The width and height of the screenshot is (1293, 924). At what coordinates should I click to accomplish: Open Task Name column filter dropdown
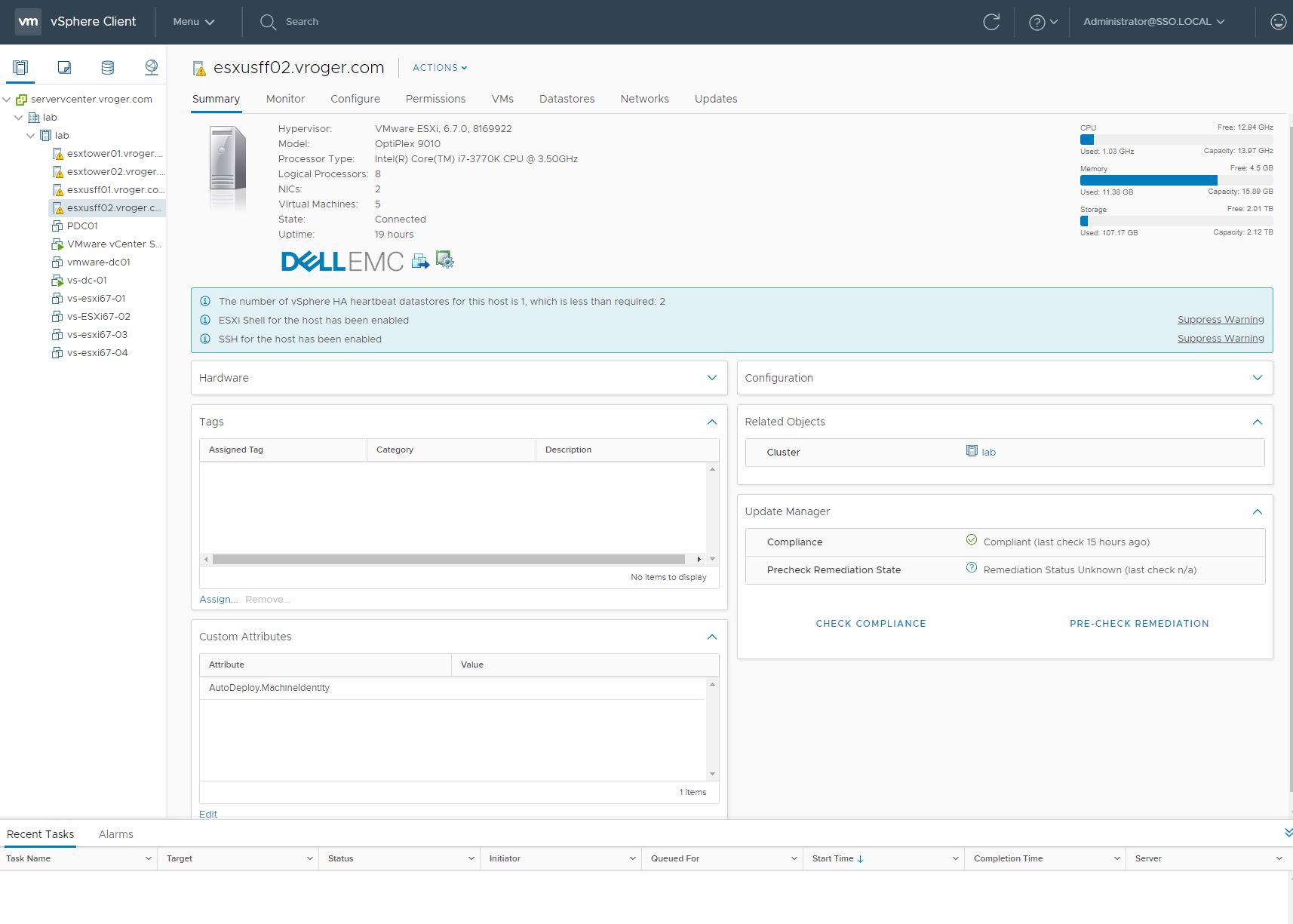point(148,858)
